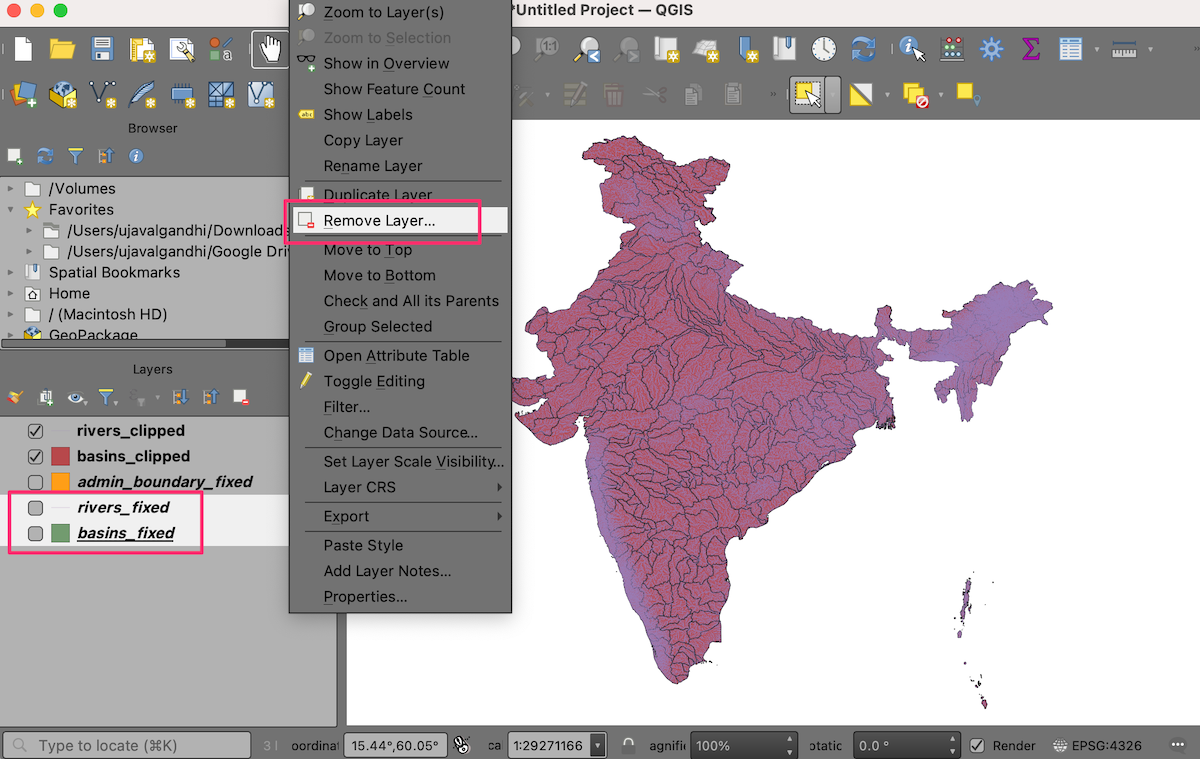The image size is (1200, 759).
Task: Open the Temporal Controller clock icon
Action: (x=823, y=49)
